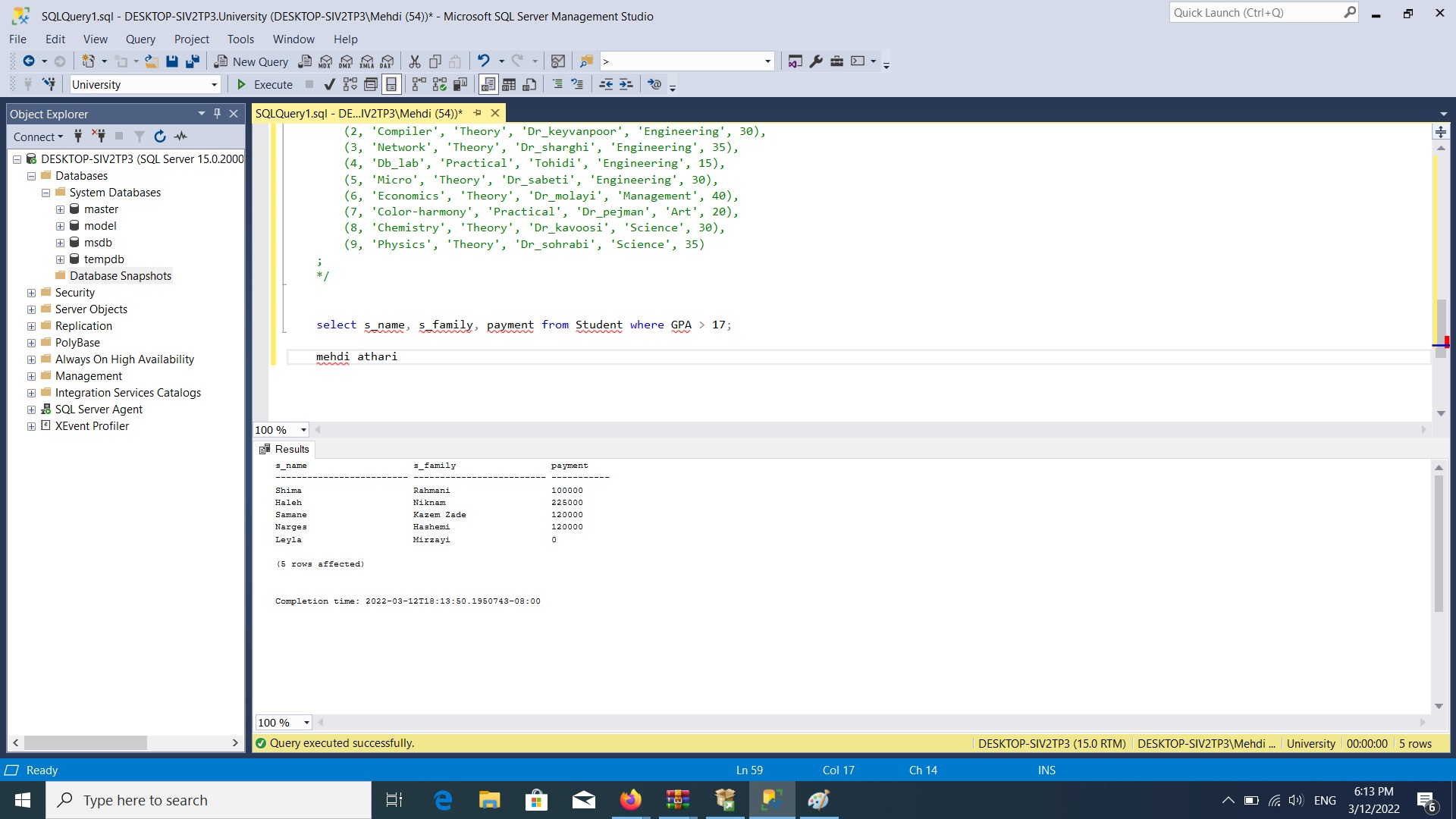Click the Change Connection icon
Screen dimensions: 1456x819
[49, 84]
